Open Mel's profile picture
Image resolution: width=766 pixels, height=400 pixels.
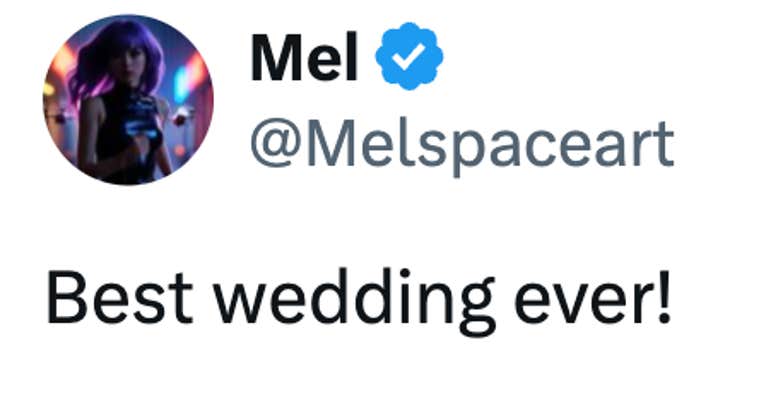click(x=128, y=101)
